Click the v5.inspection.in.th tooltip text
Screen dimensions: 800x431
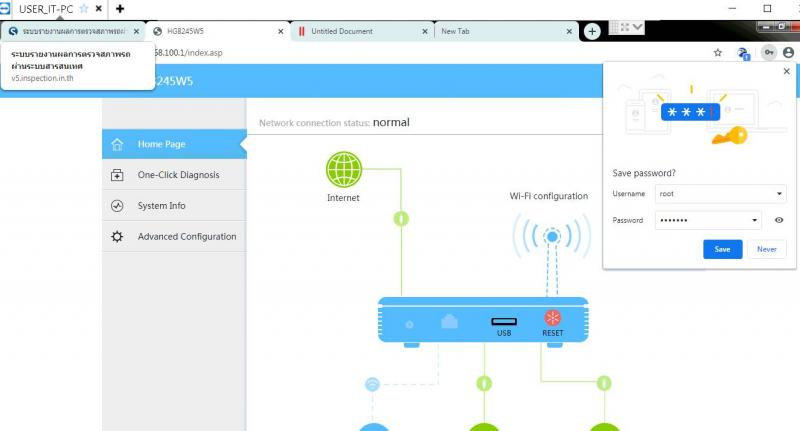[42, 78]
